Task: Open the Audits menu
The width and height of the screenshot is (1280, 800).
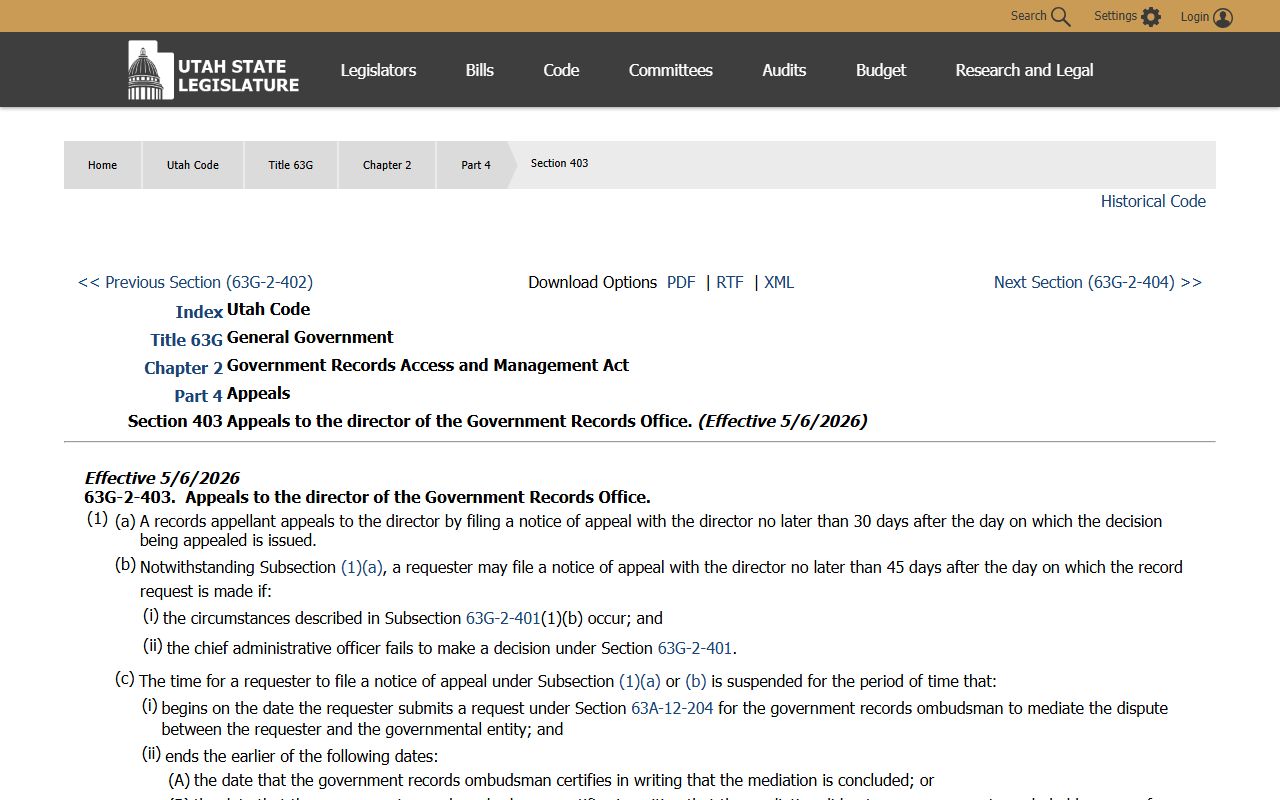Action: [x=784, y=70]
